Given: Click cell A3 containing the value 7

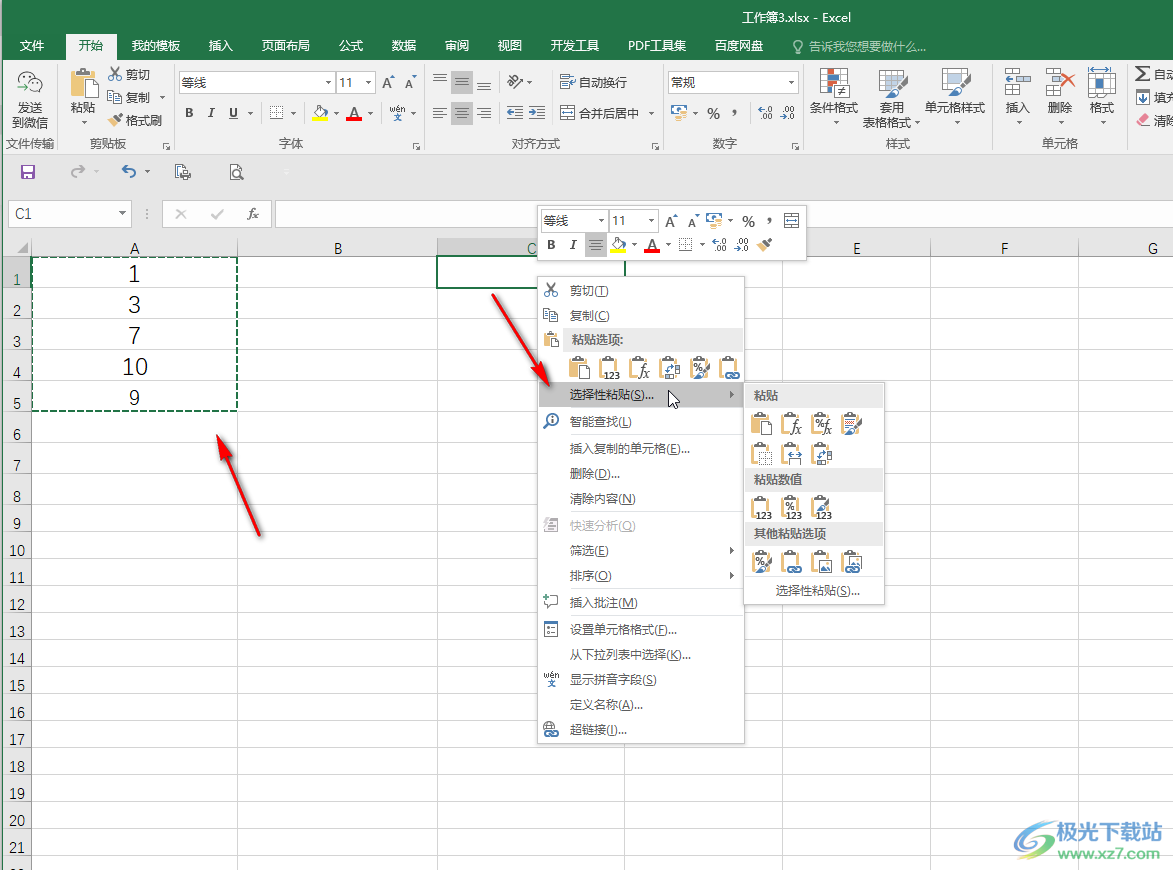Looking at the screenshot, I should tap(134, 335).
